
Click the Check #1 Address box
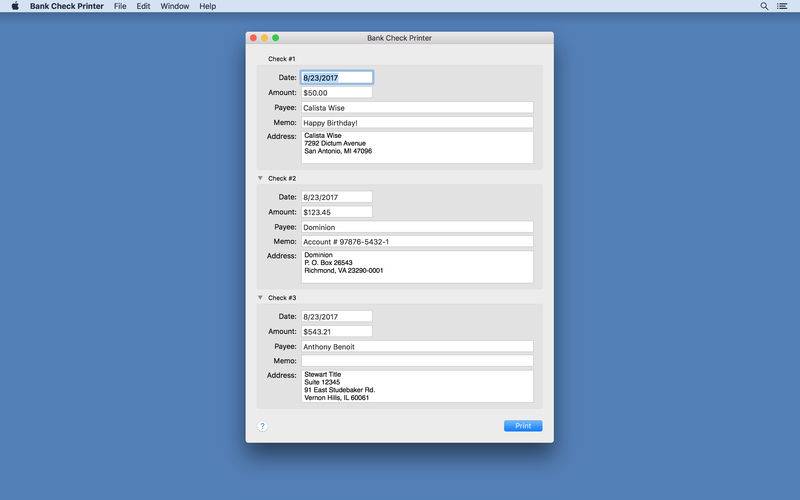[x=417, y=147]
